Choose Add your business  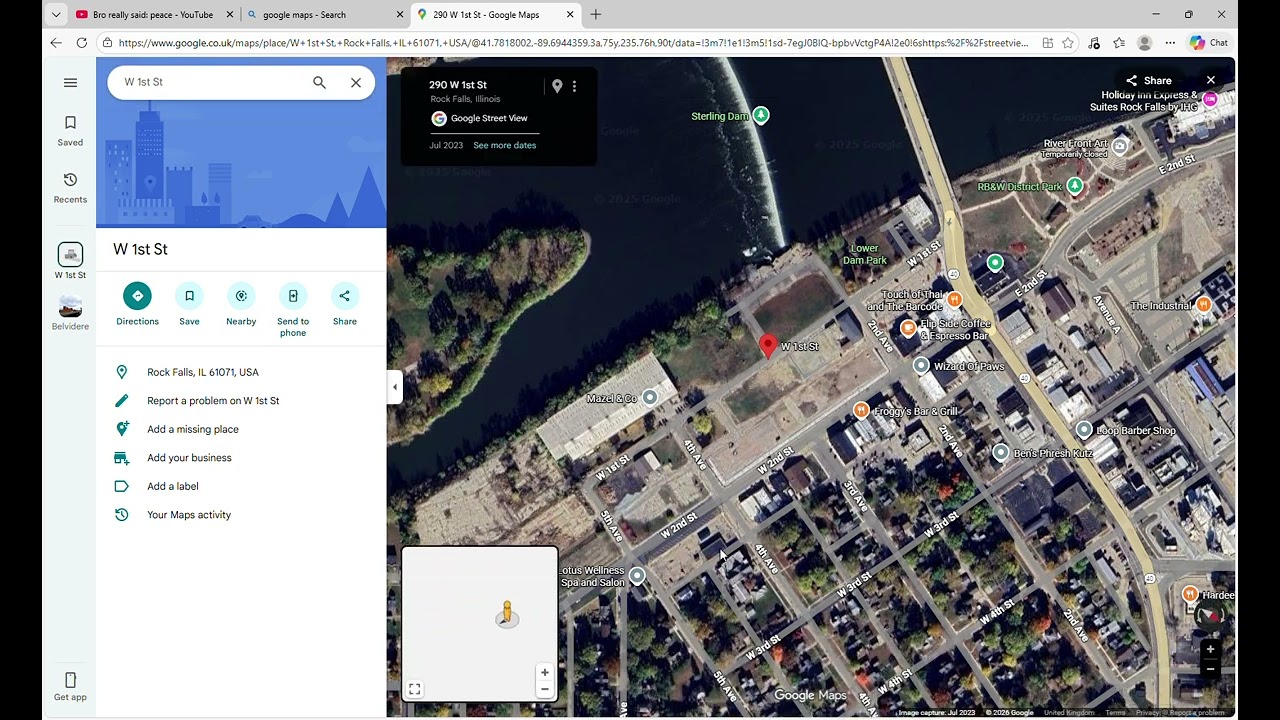(x=241, y=458)
